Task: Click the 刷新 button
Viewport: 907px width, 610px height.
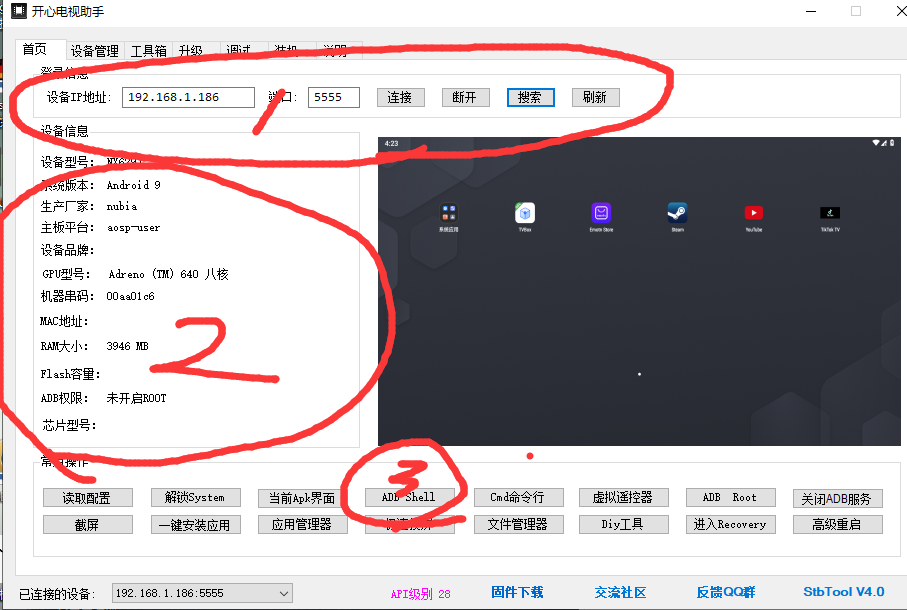Action: point(595,97)
